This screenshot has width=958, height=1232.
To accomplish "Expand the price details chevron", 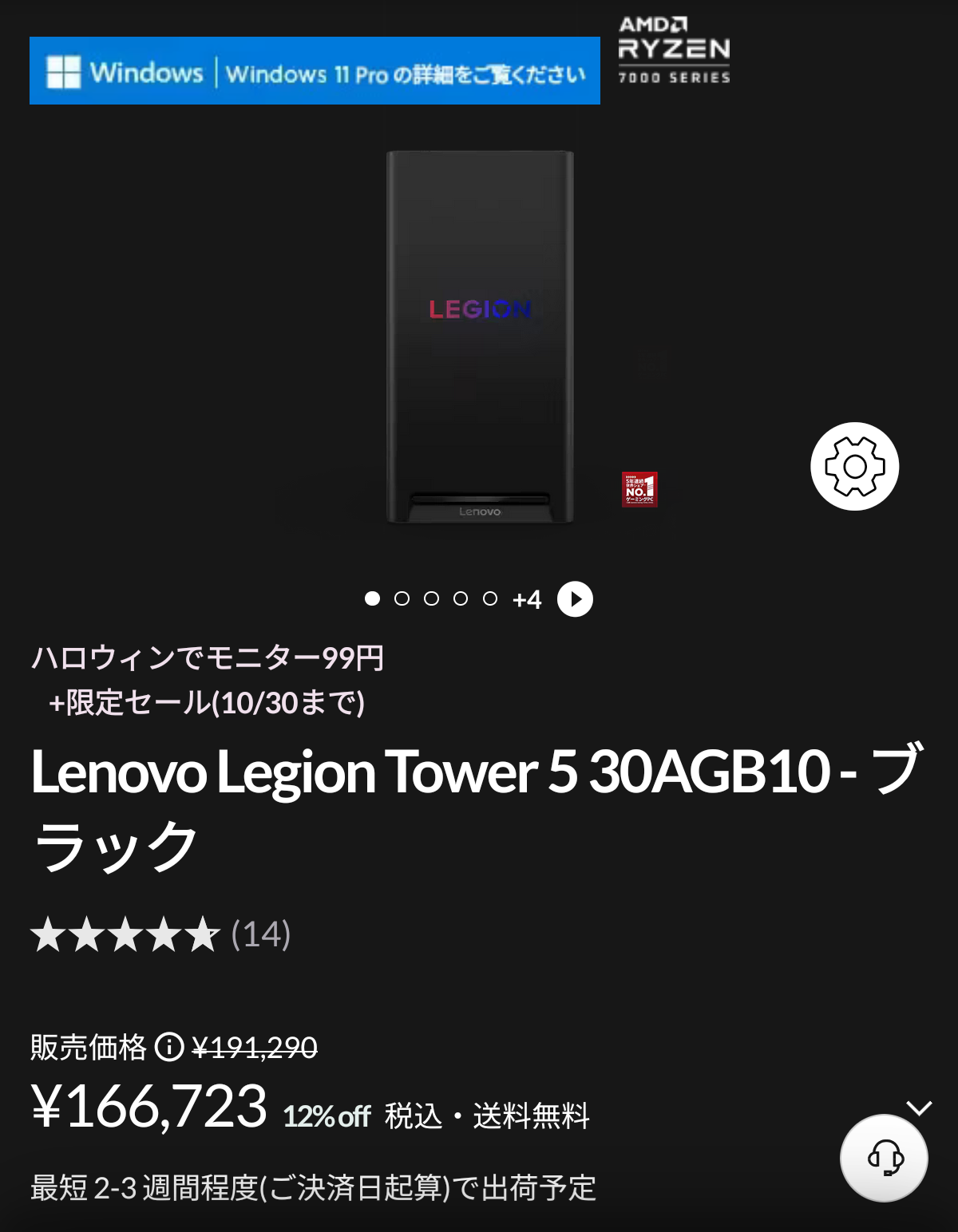I will [x=920, y=1108].
